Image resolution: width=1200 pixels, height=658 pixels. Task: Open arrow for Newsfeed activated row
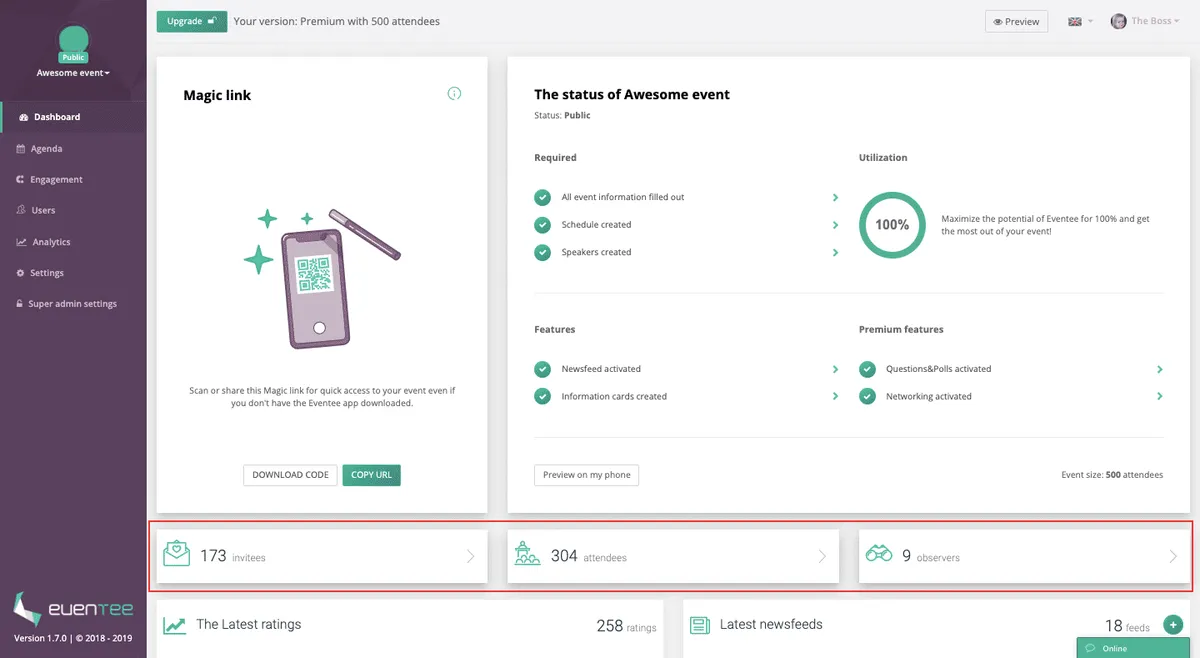(x=835, y=369)
